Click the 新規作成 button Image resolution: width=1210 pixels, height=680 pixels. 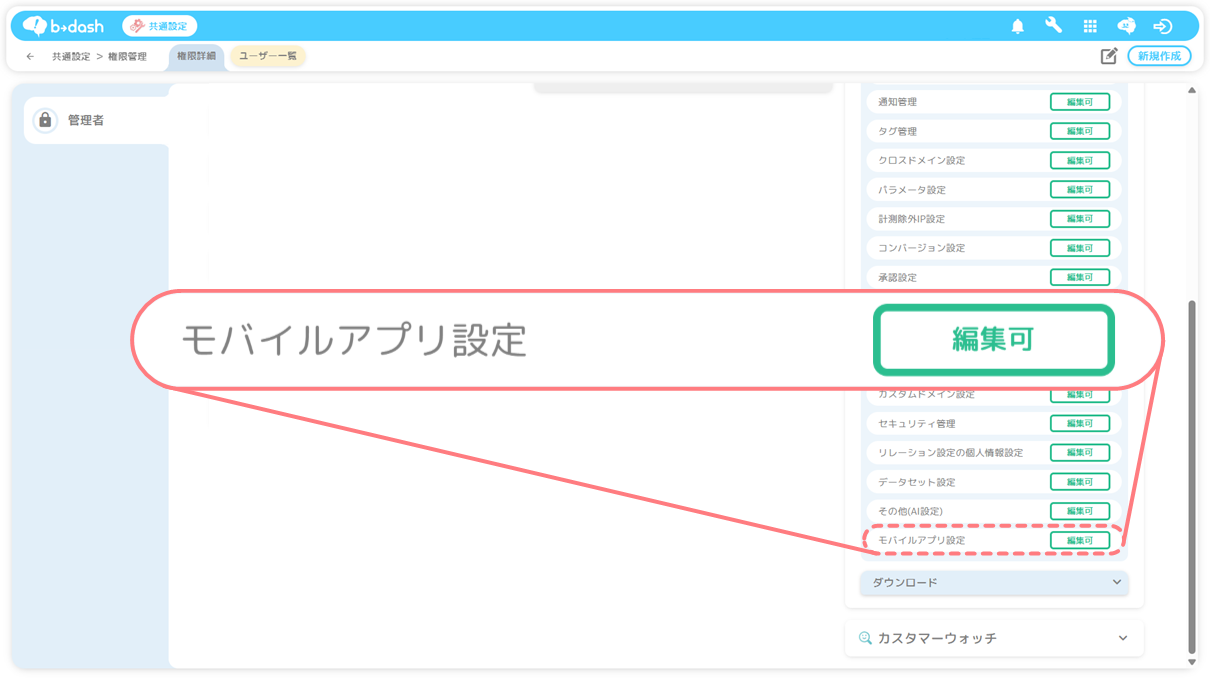click(x=1159, y=56)
